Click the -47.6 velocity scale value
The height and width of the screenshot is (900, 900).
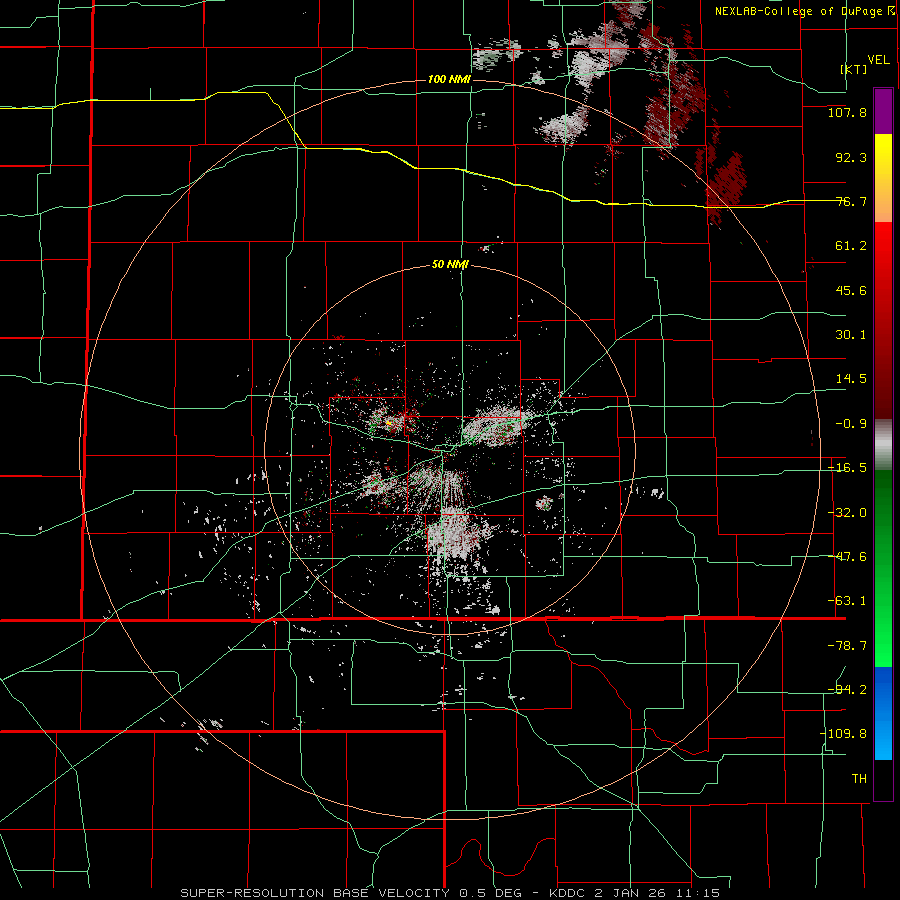tap(847, 557)
